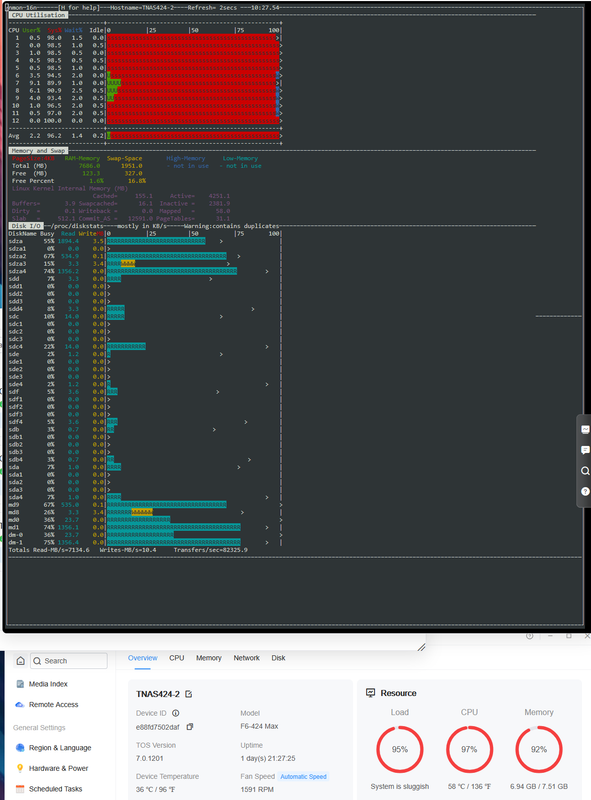Viewport: 591px width, 800px height.
Task: Click the '58 °C / 136 °F' CPU temperature
Action: (469, 786)
